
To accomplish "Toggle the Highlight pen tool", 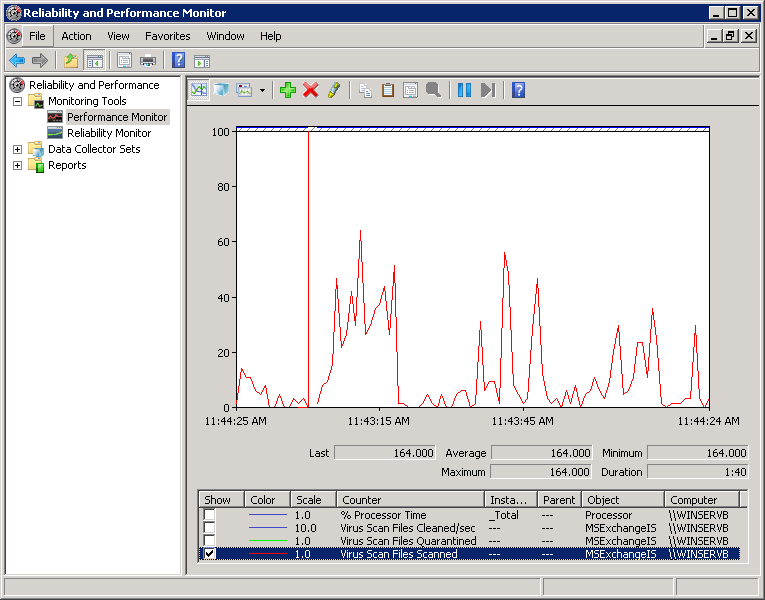I will pos(334,90).
